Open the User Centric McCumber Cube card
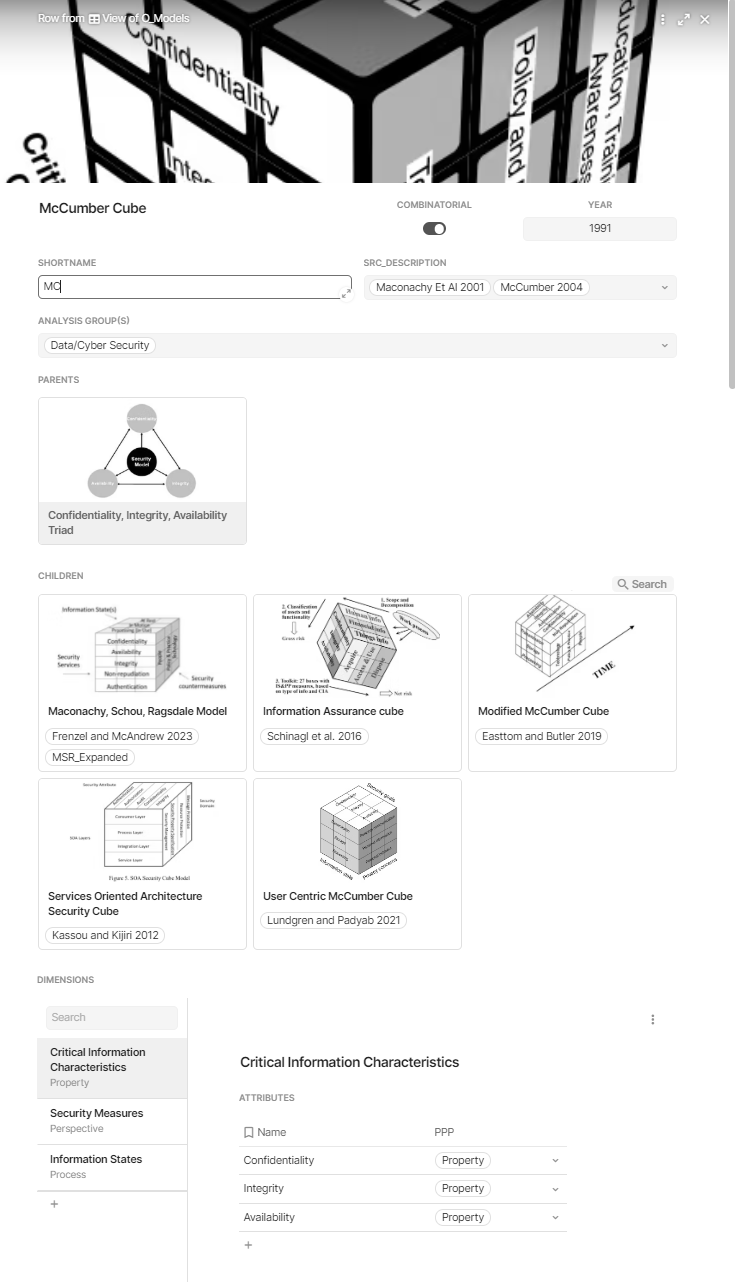 coord(357,864)
